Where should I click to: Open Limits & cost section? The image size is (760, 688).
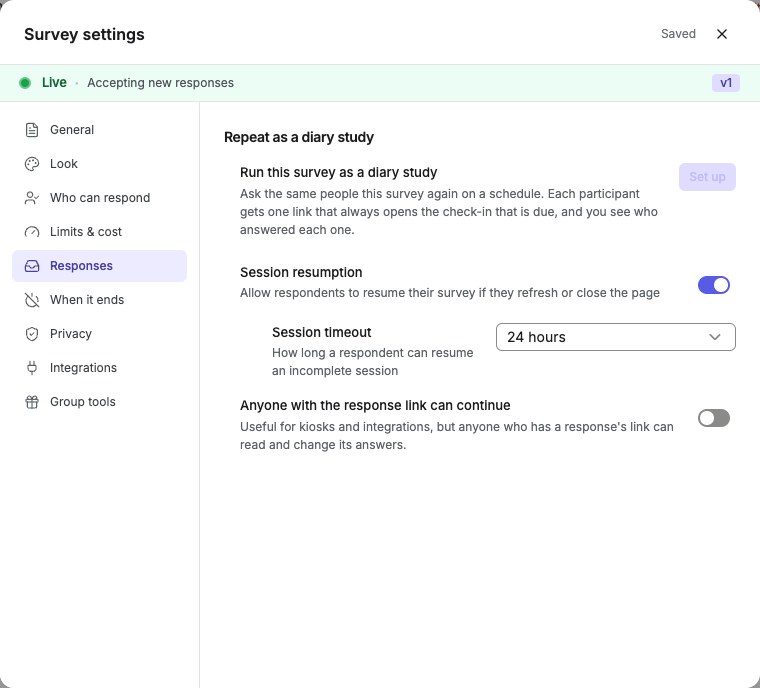(99, 232)
